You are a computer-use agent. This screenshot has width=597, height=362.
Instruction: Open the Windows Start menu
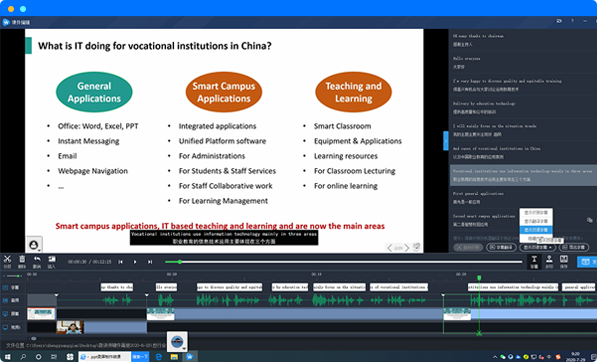[x=7, y=357]
